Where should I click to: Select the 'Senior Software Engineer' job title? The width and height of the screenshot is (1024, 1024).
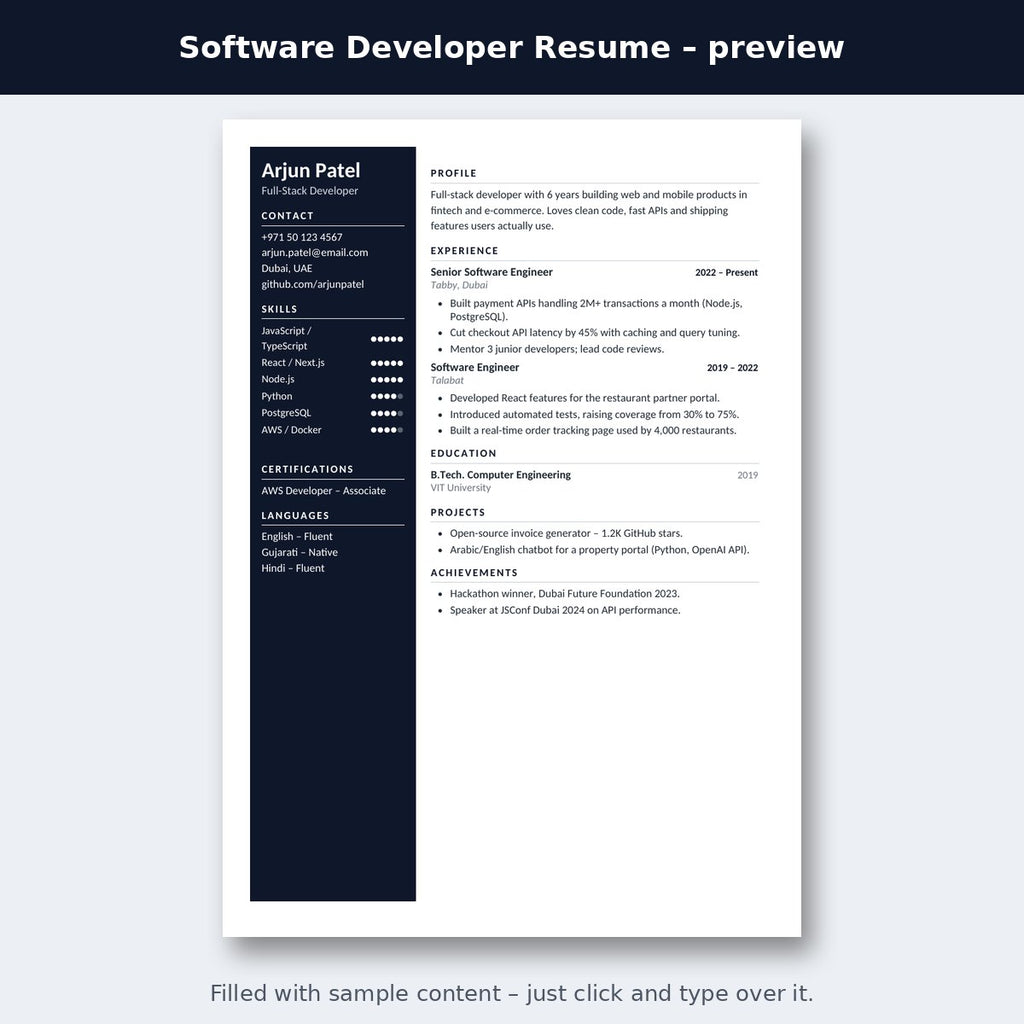pos(491,272)
